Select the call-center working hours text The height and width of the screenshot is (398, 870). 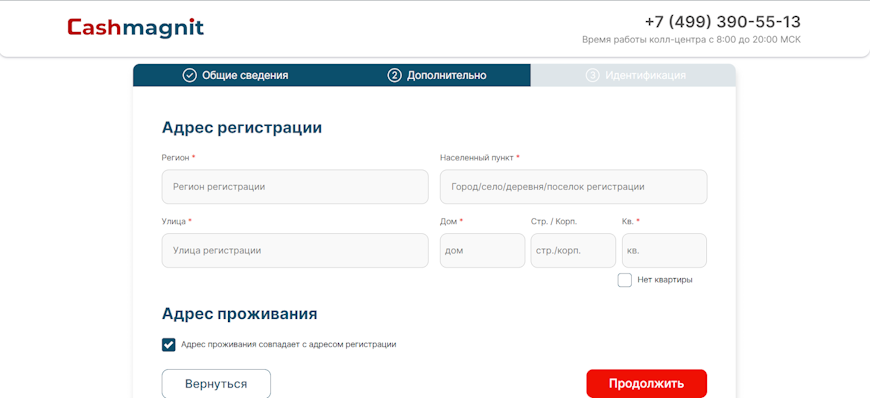[x=691, y=40]
